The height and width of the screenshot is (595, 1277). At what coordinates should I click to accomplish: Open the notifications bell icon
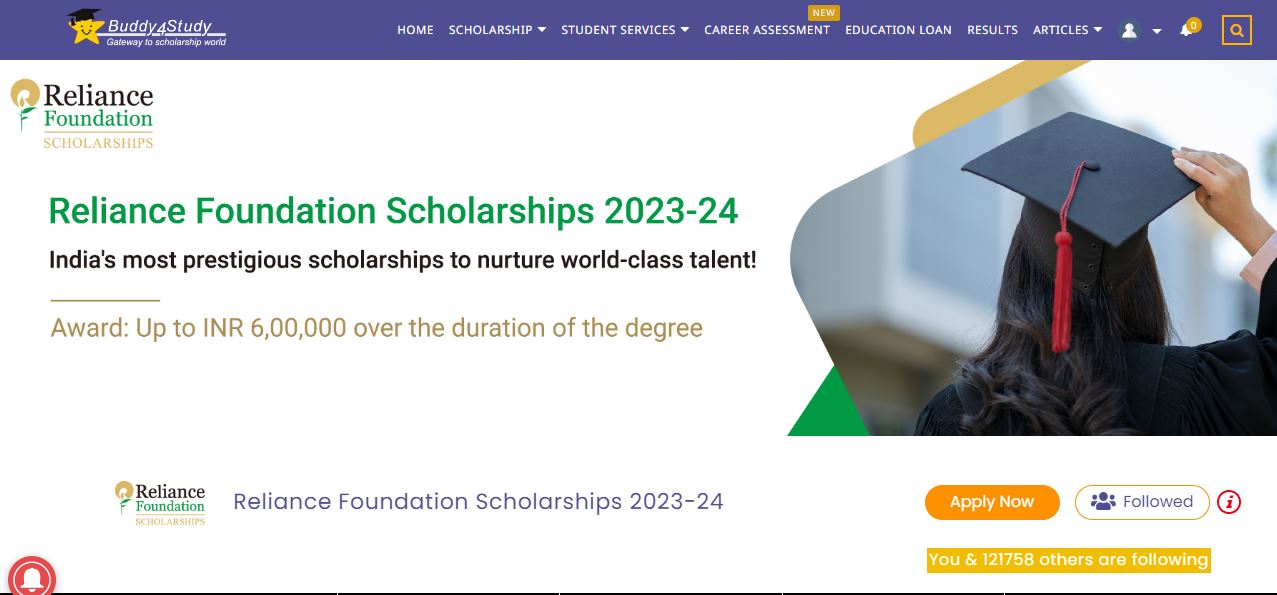(1186, 30)
